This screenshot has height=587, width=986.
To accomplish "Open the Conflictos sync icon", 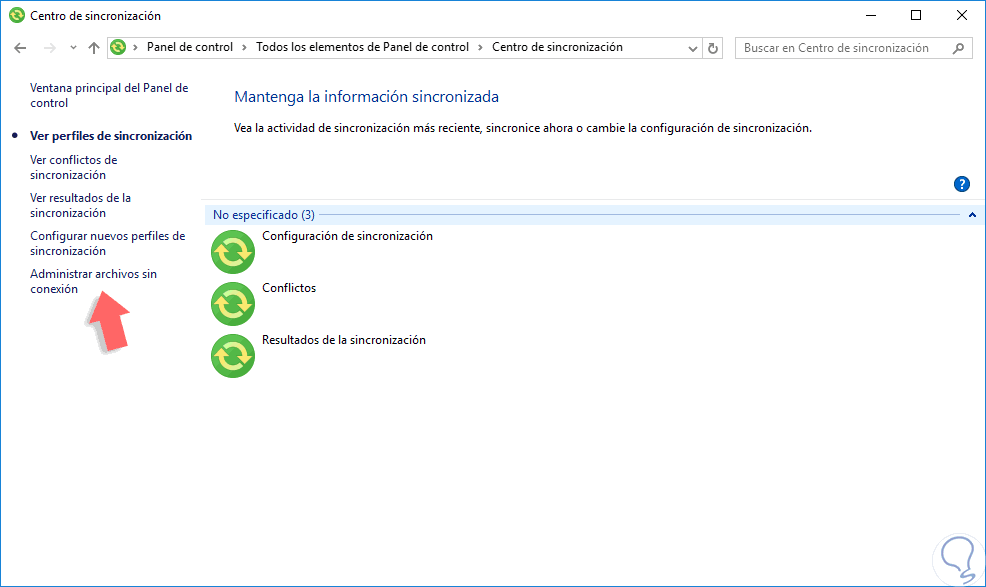I will 232,304.
